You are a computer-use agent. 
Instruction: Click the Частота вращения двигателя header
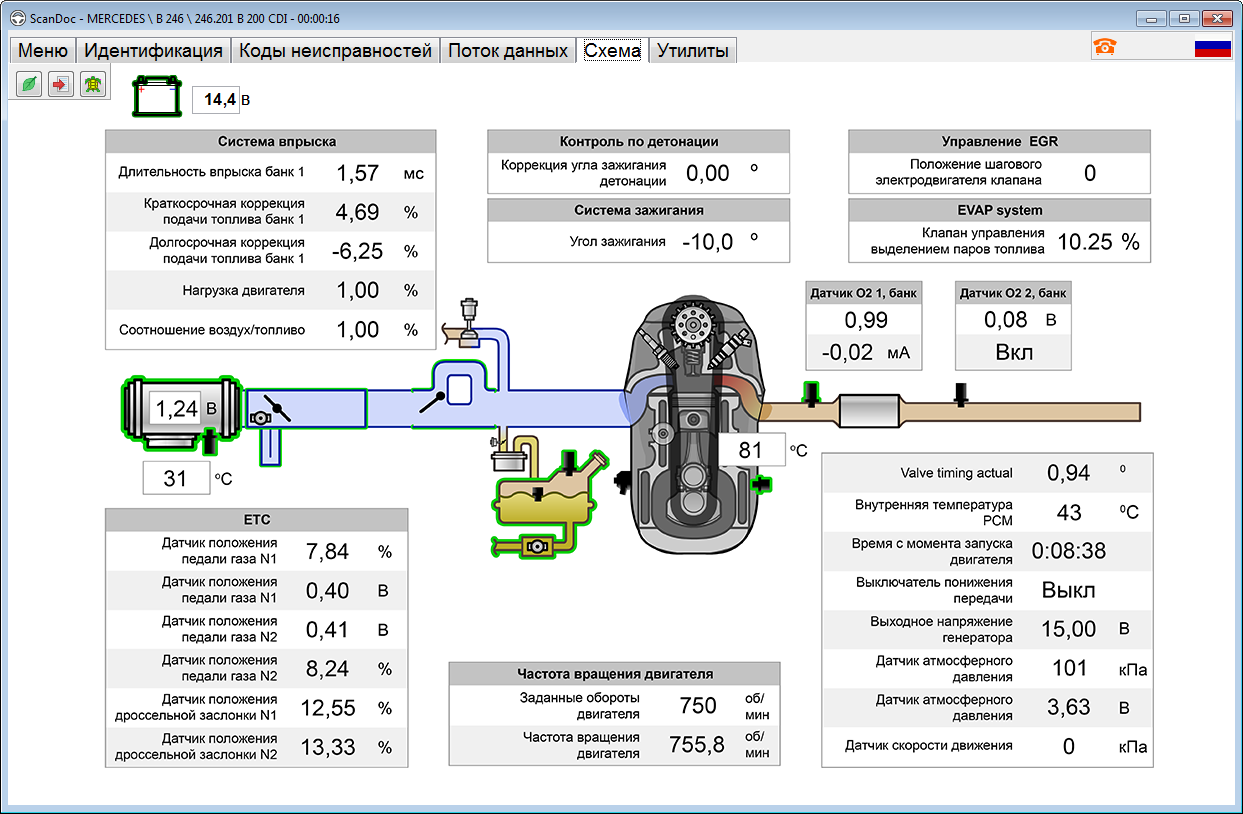(615, 674)
